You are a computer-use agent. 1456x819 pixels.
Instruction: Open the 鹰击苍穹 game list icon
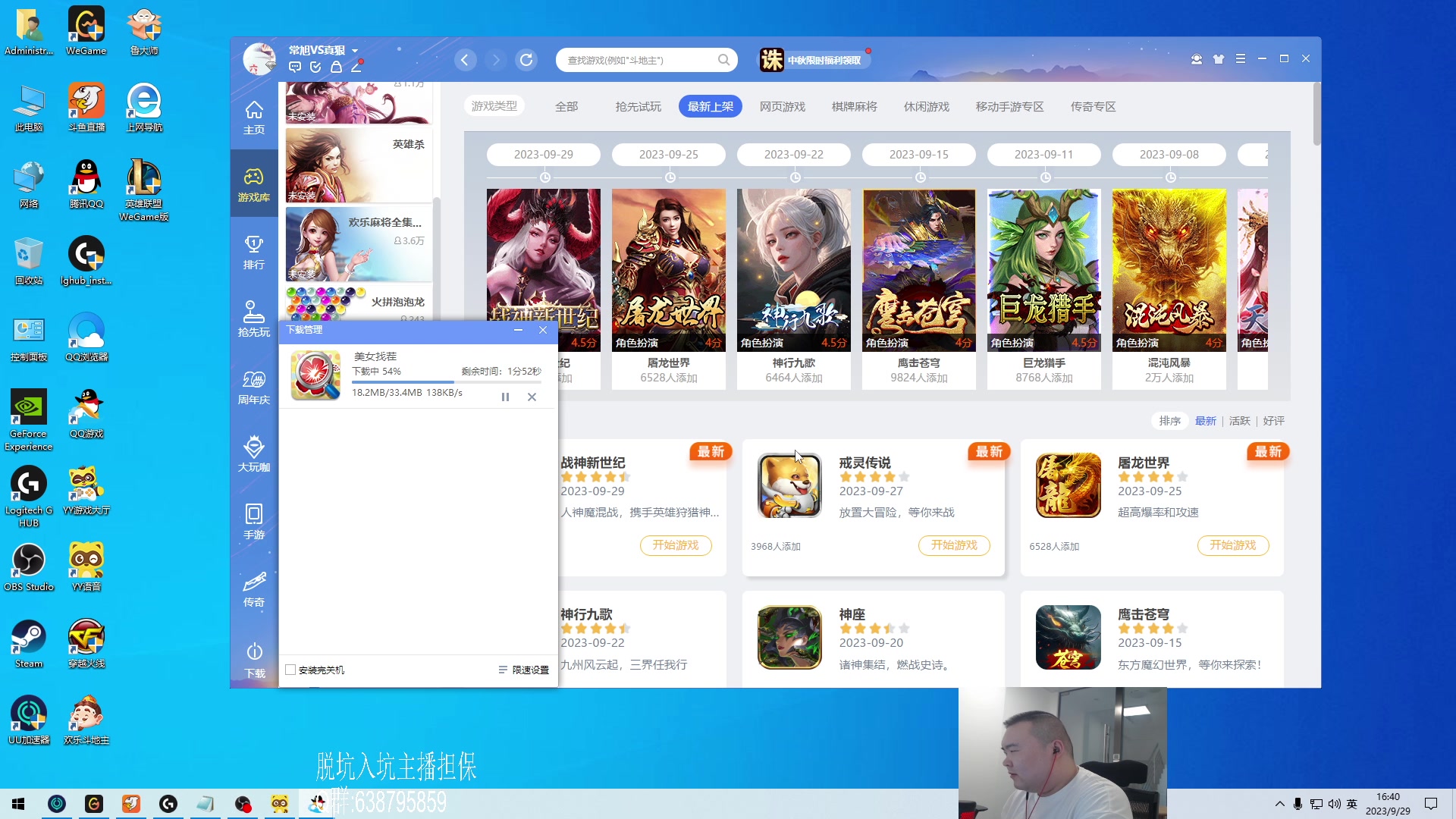tap(1068, 637)
